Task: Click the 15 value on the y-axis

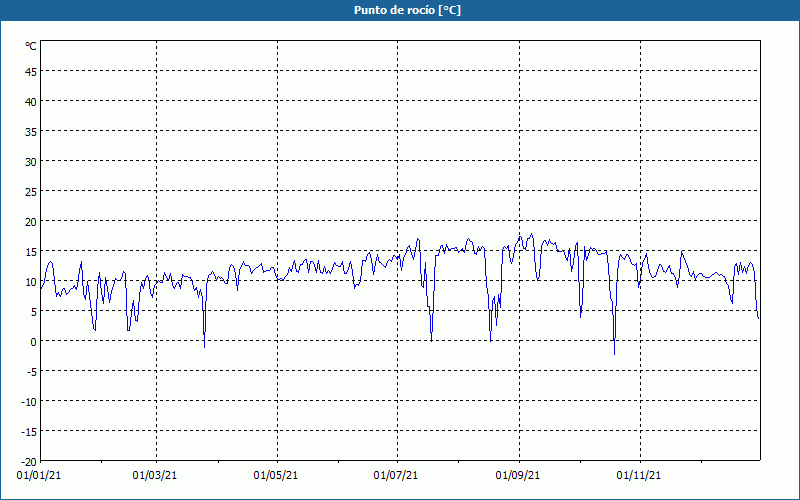Action: [x=31, y=252]
